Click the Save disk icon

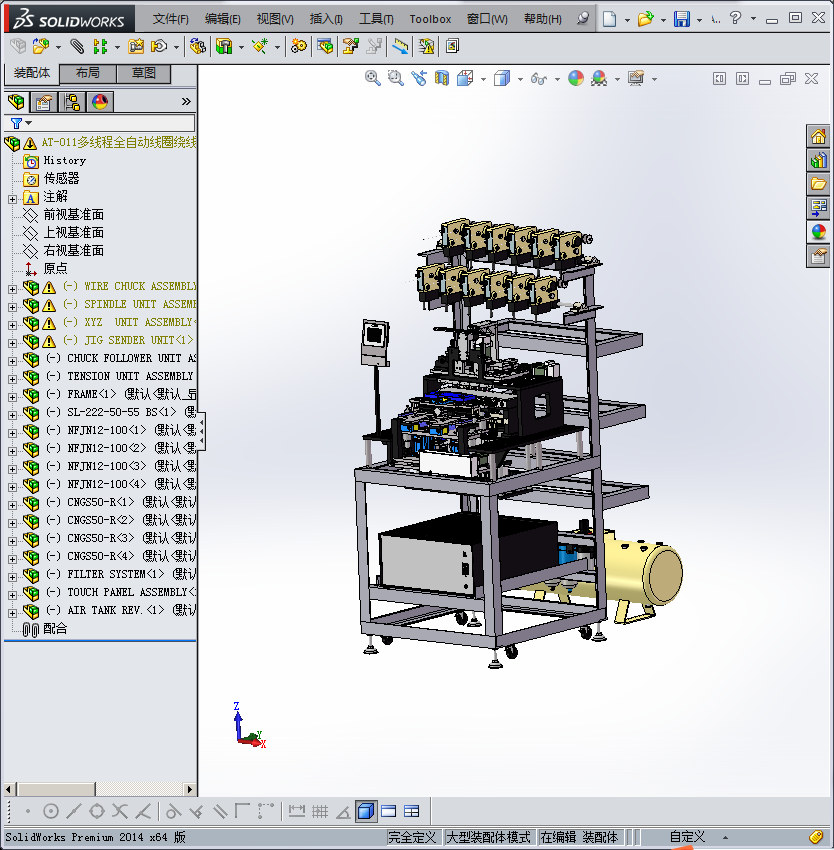point(682,19)
